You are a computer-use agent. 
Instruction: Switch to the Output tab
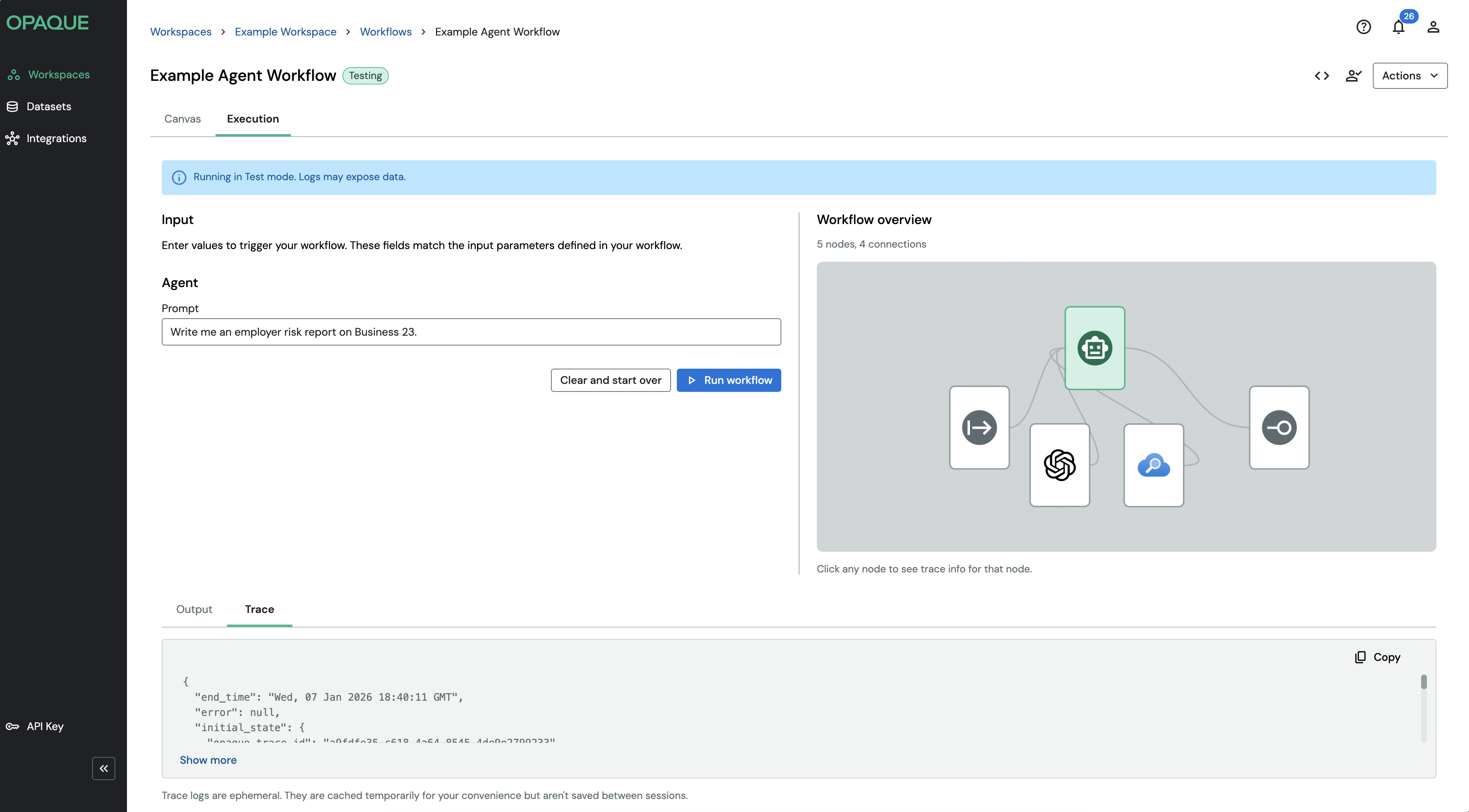tap(194, 609)
